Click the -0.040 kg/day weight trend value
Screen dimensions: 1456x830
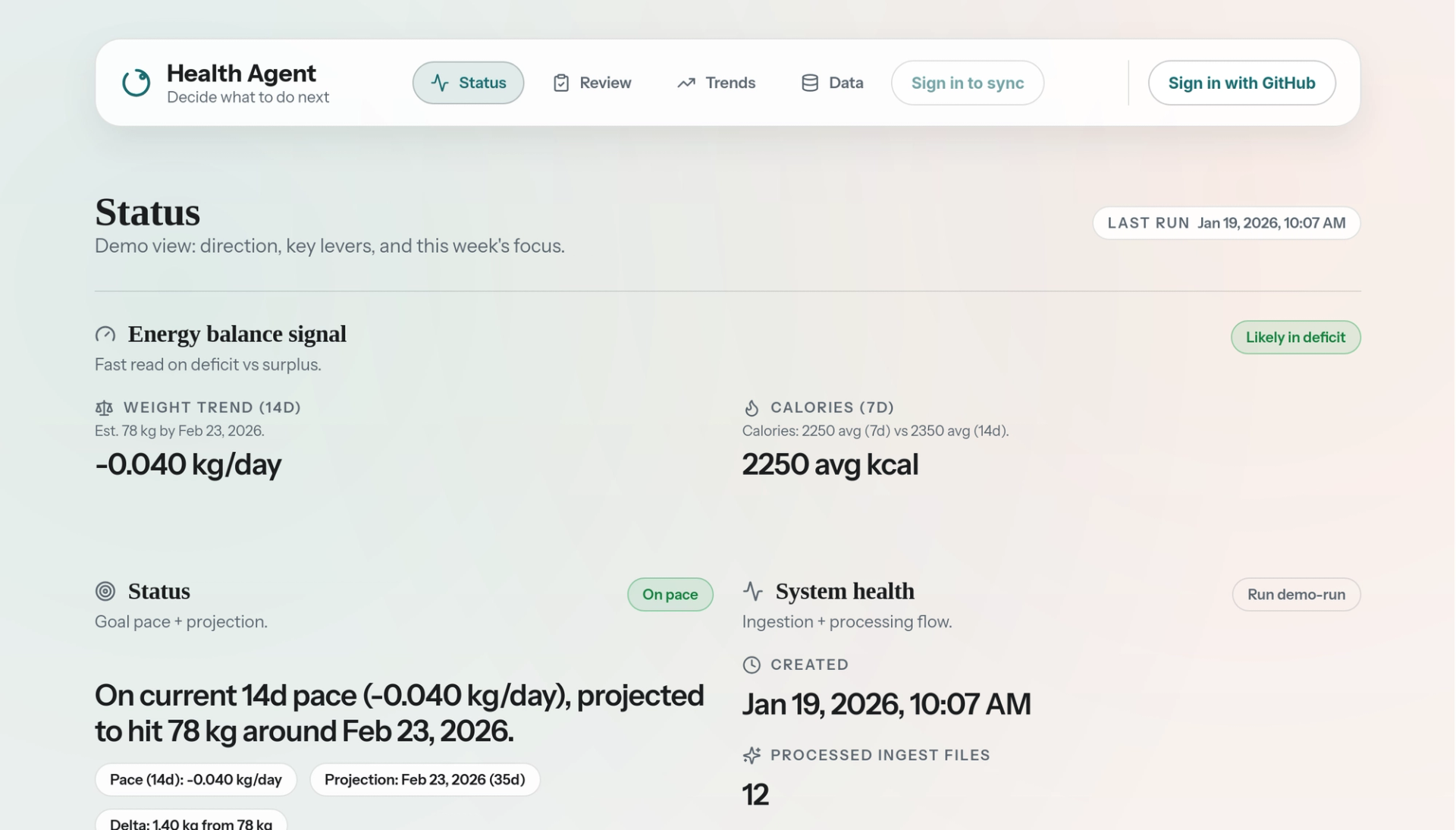pyautogui.click(x=187, y=464)
